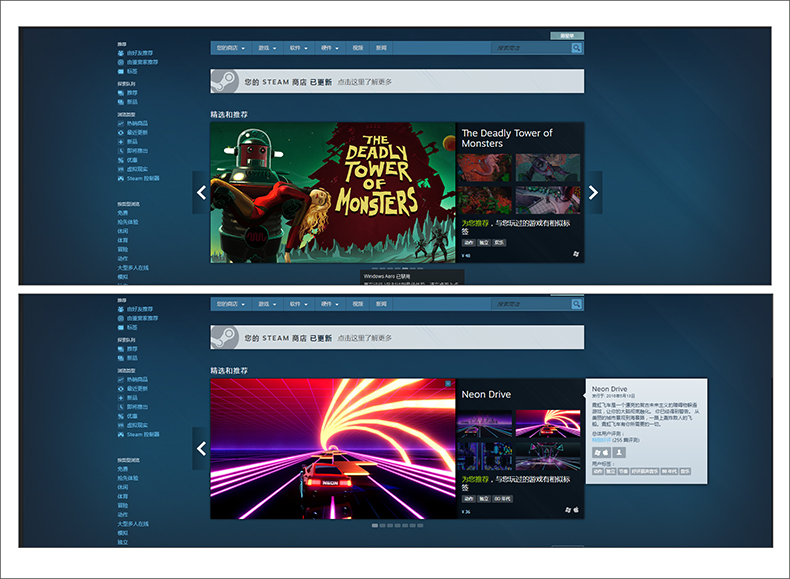View Deadly Tower bottom-right screenshot thumbnail

(x=548, y=200)
